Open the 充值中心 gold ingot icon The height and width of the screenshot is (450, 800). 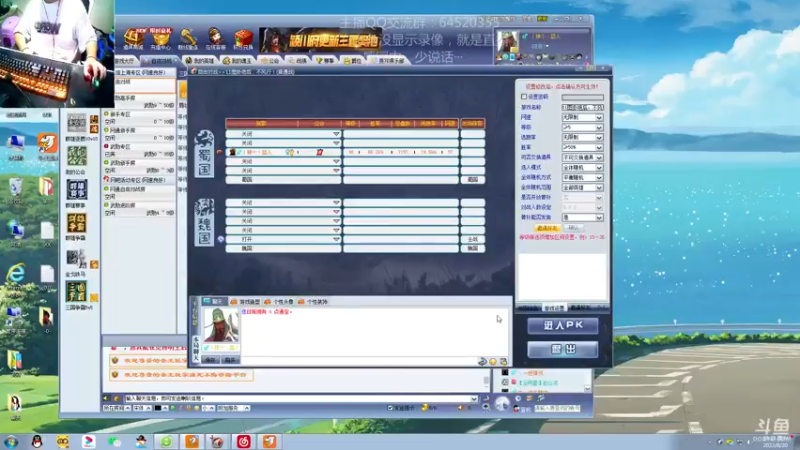click(161, 39)
